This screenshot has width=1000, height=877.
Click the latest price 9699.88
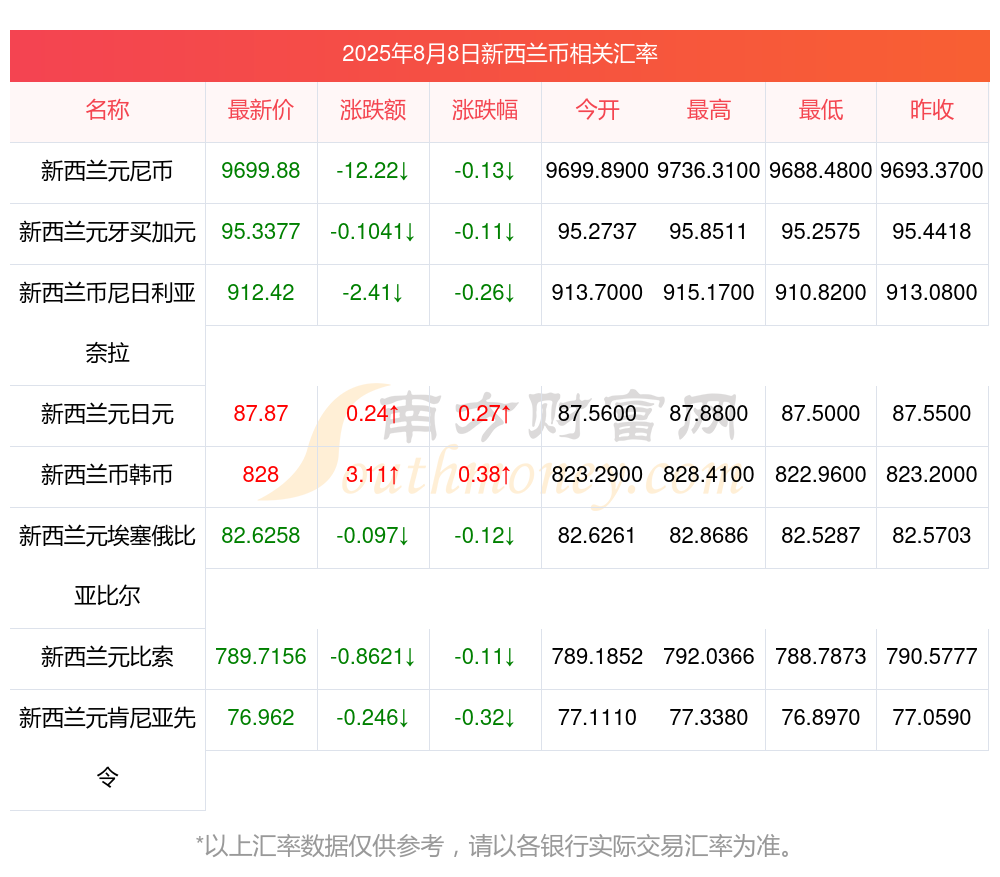[260, 170]
